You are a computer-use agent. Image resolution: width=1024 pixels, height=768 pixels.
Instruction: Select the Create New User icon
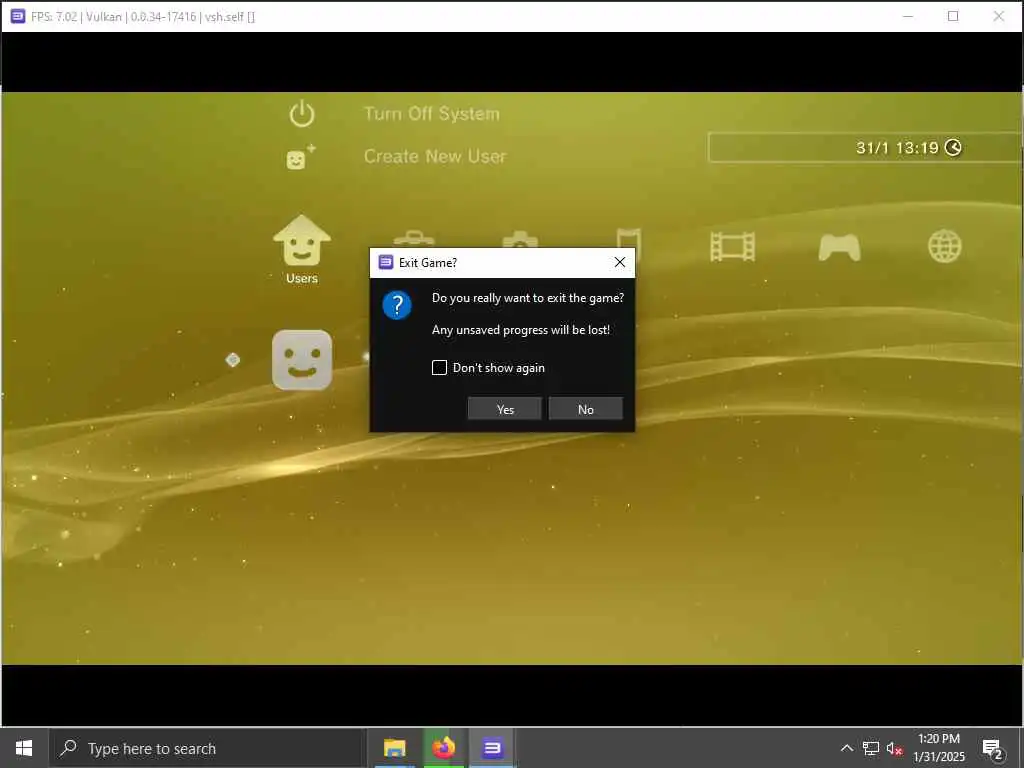tap(300, 157)
